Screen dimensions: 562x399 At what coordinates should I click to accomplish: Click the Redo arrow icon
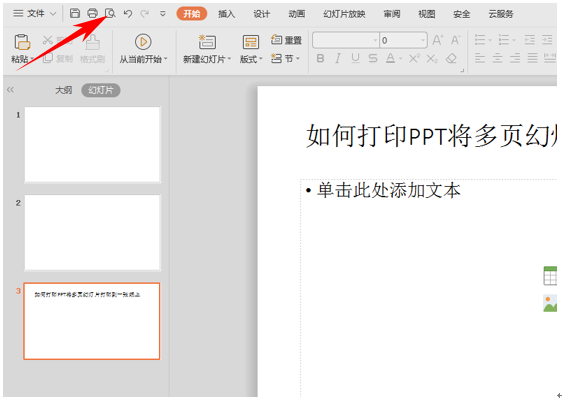point(145,14)
